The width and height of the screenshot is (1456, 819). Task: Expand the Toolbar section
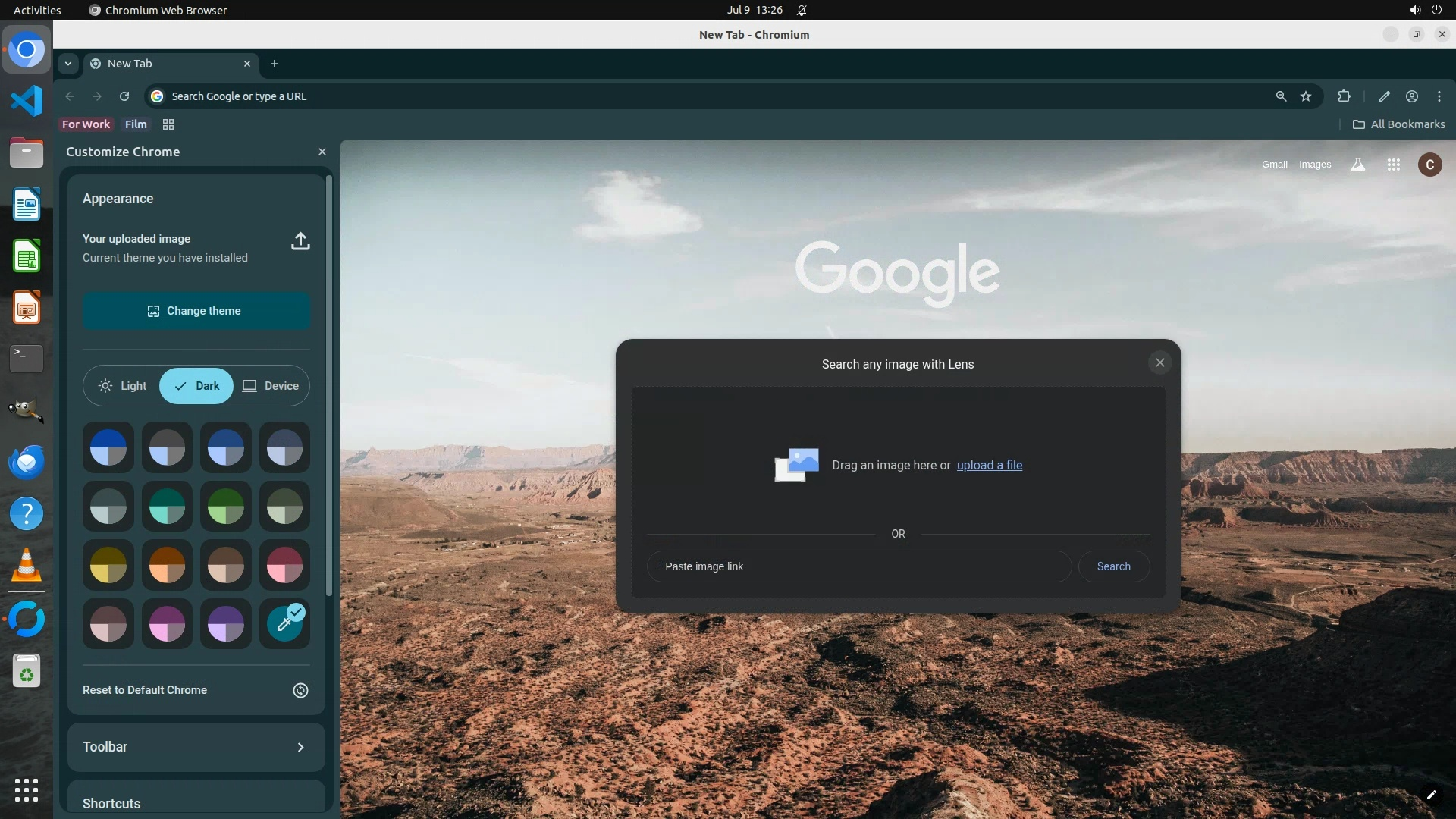coord(196,747)
